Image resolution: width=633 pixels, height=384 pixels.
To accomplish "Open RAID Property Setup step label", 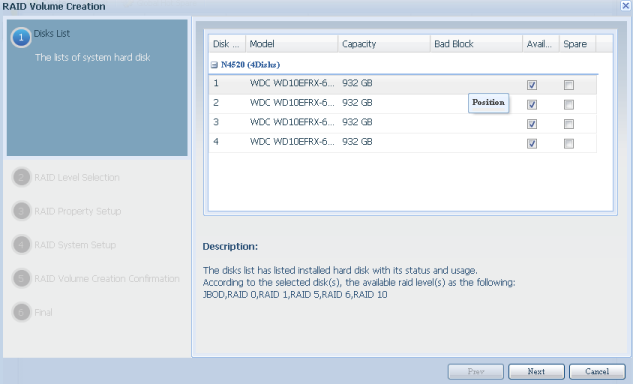I will point(78,211).
